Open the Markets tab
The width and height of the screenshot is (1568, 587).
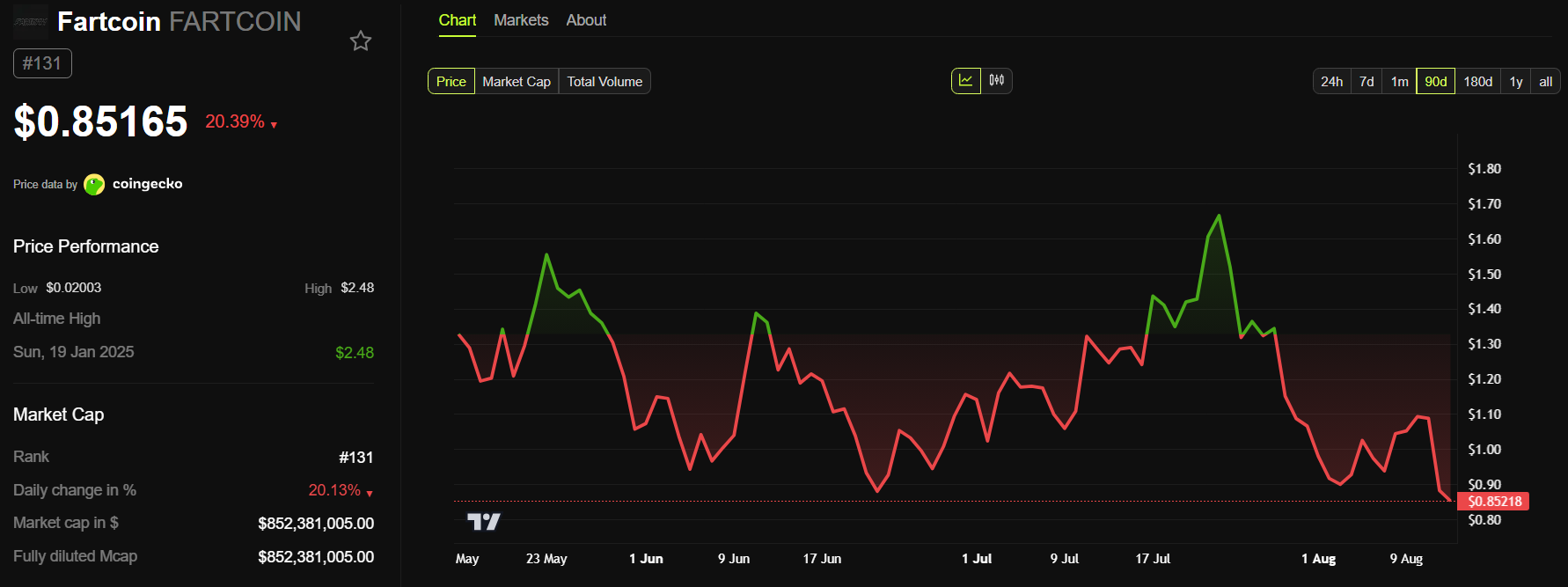pyautogui.click(x=521, y=20)
